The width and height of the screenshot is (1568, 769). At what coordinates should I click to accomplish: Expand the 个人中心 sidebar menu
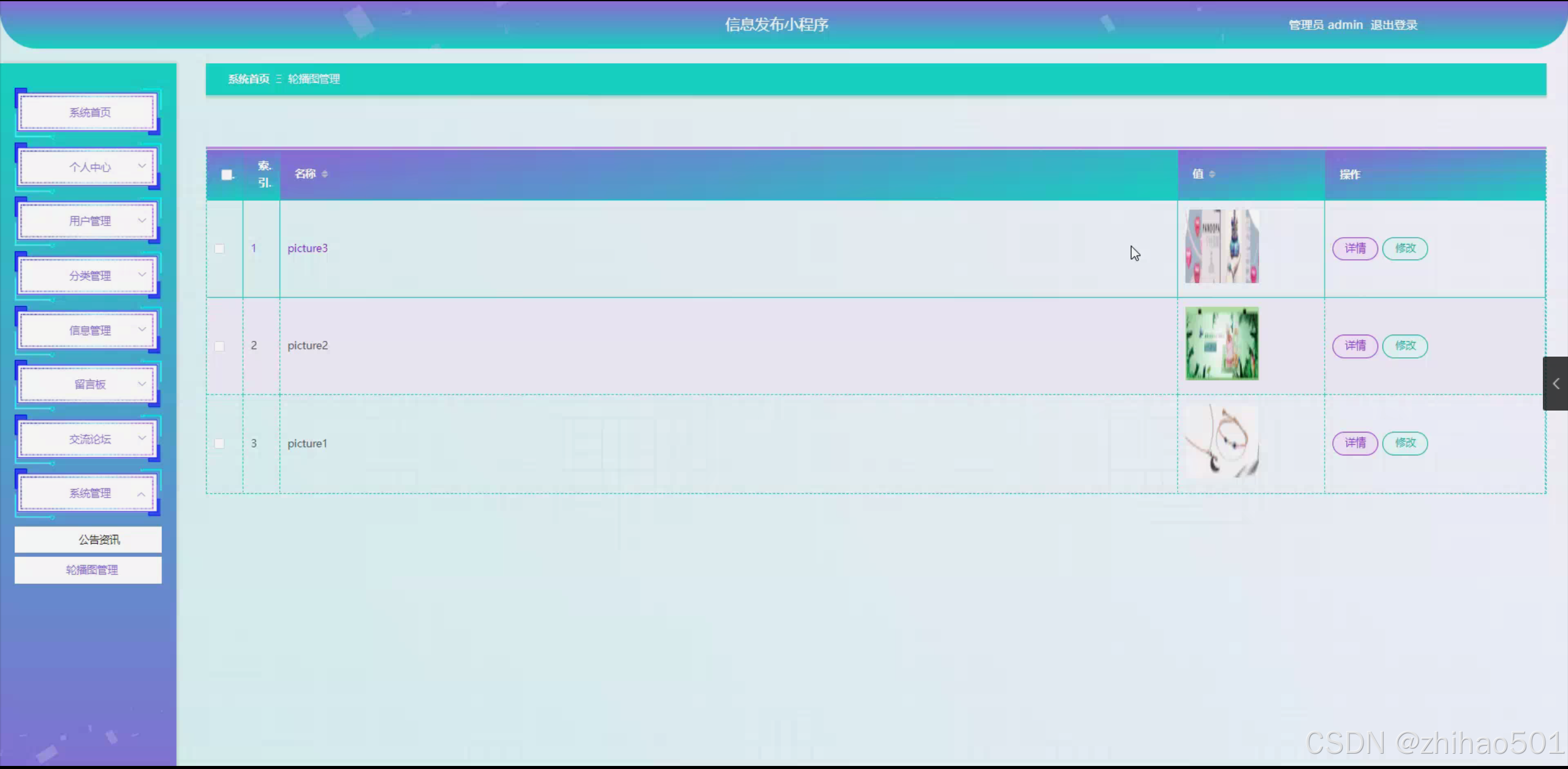click(x=89, y=167)
